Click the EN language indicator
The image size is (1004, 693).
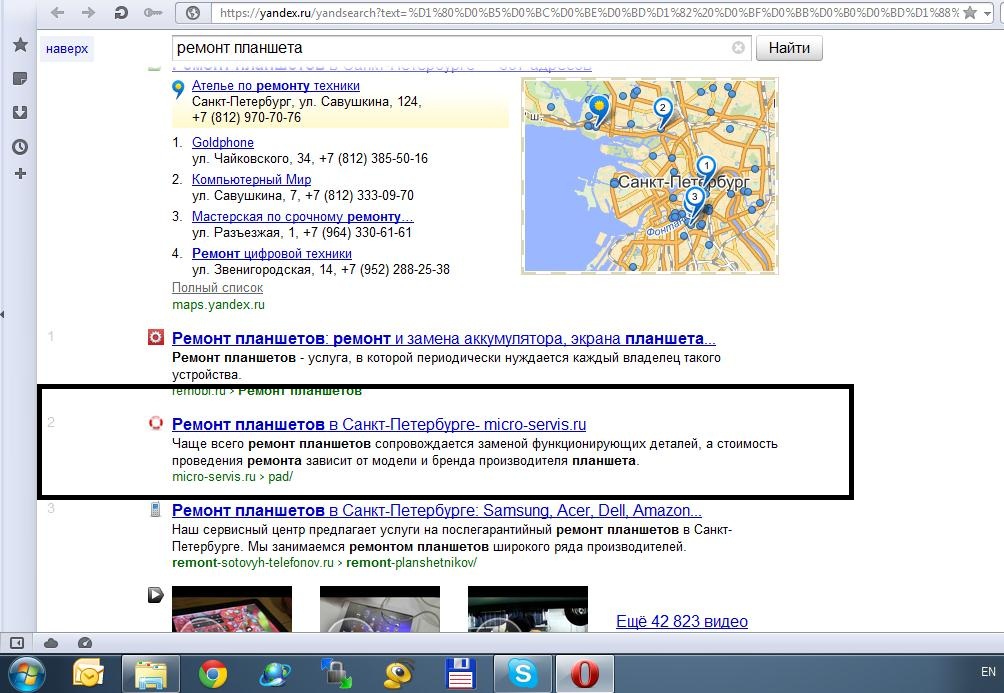[x=988, y=672]
